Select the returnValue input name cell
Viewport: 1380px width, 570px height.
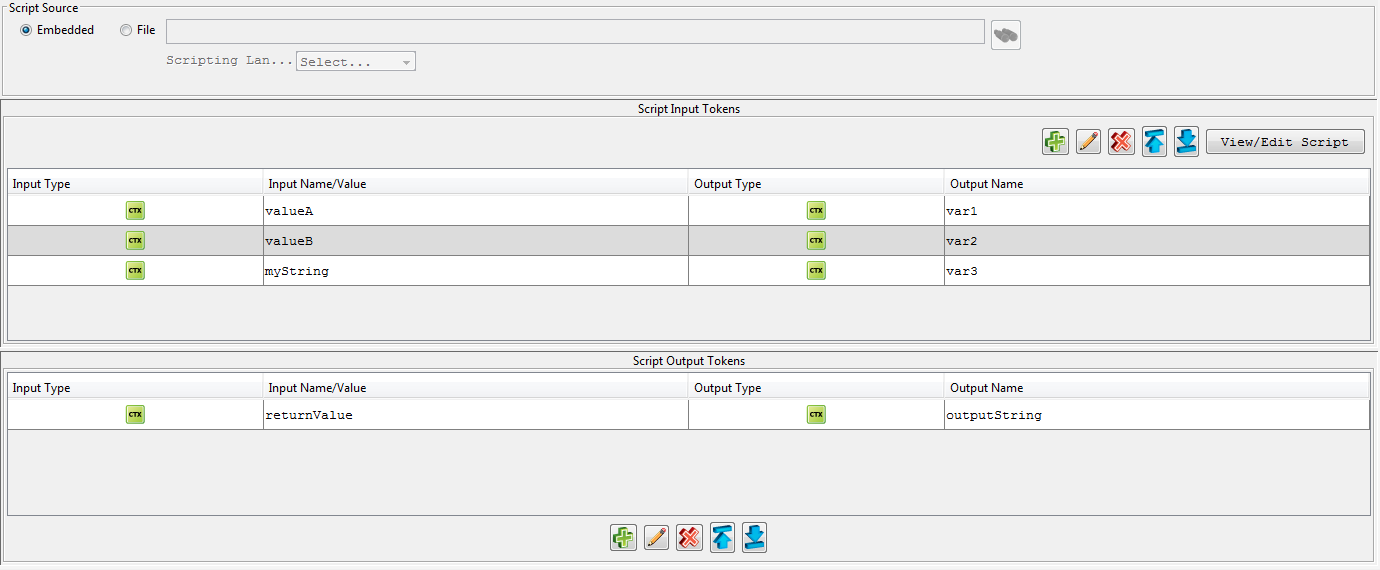pos(476,414)
